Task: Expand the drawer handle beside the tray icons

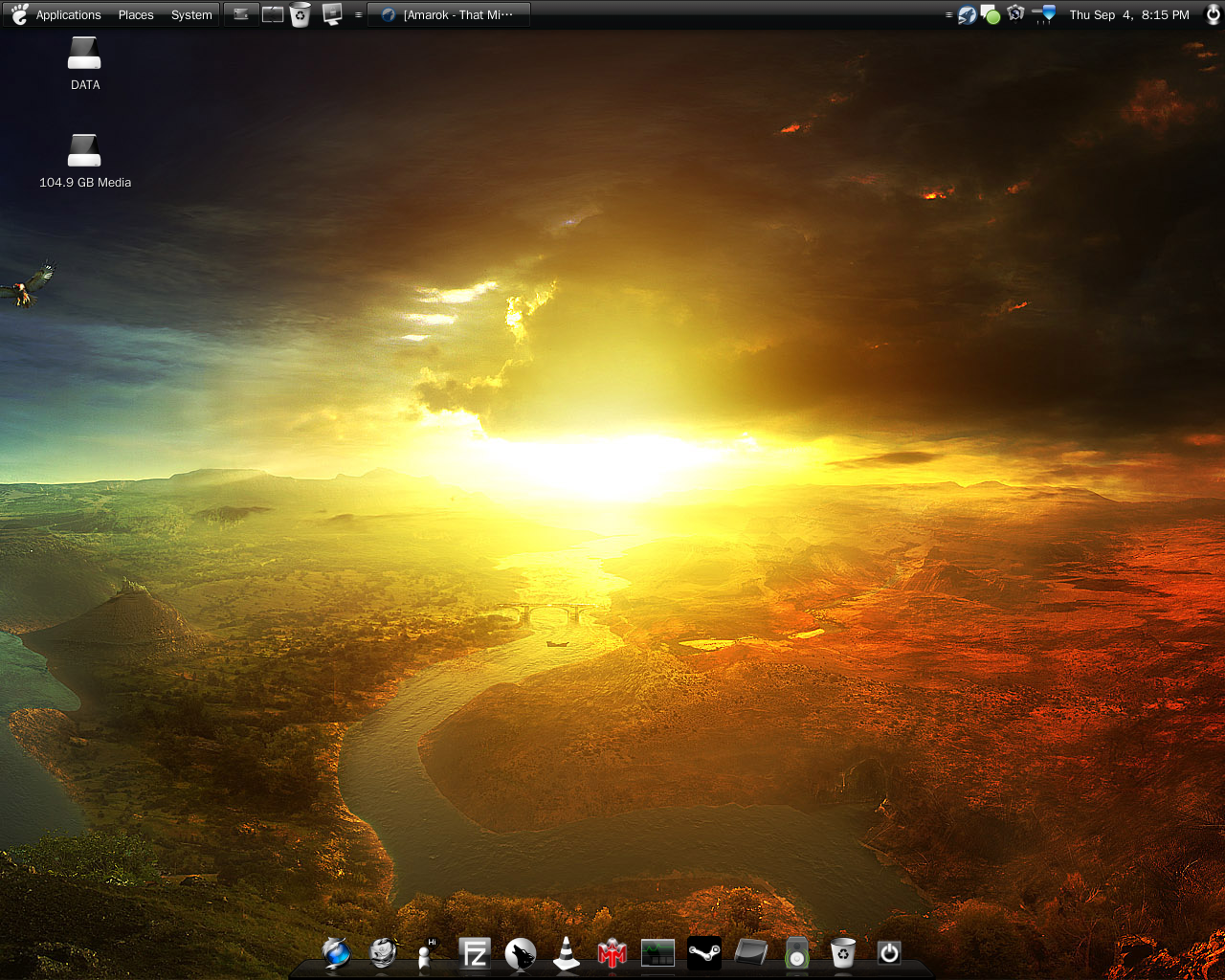Action: point(947,14)
